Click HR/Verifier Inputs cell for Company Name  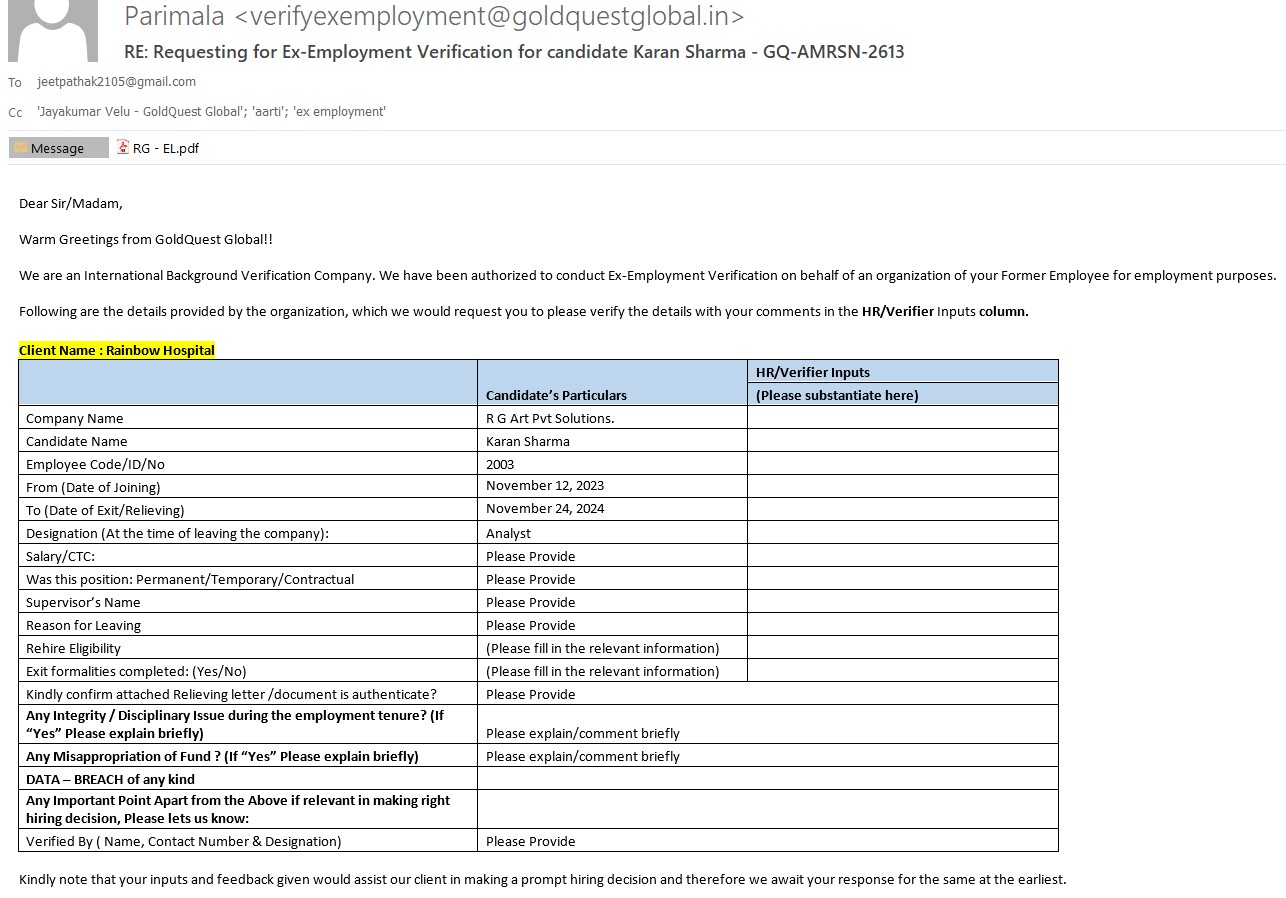tap(902, 418)
